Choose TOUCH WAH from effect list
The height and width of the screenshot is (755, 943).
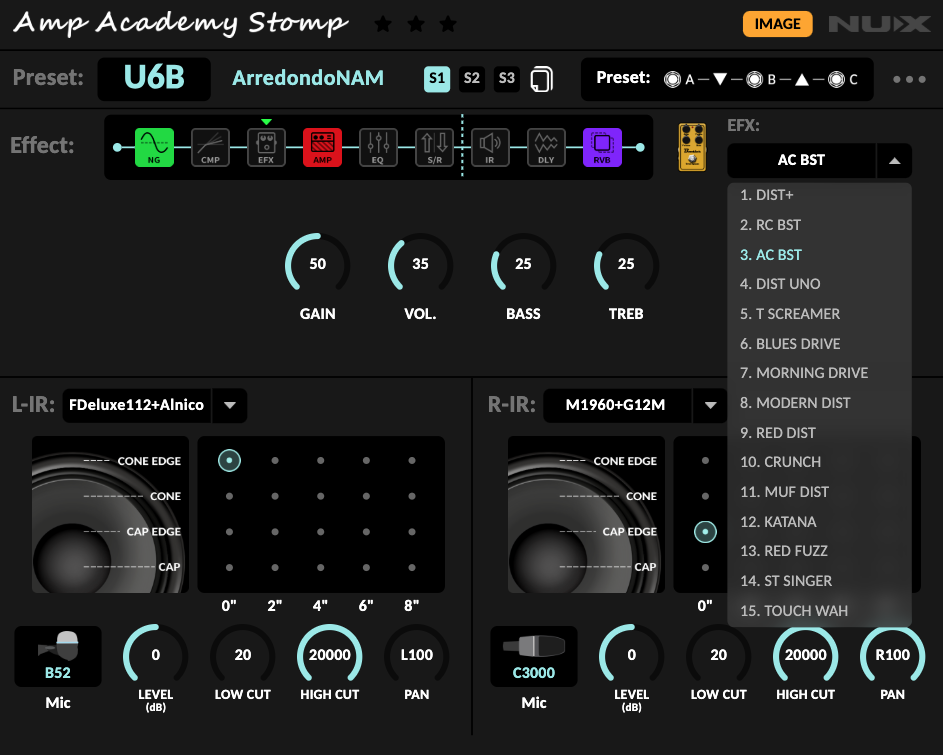pos(819,611)
